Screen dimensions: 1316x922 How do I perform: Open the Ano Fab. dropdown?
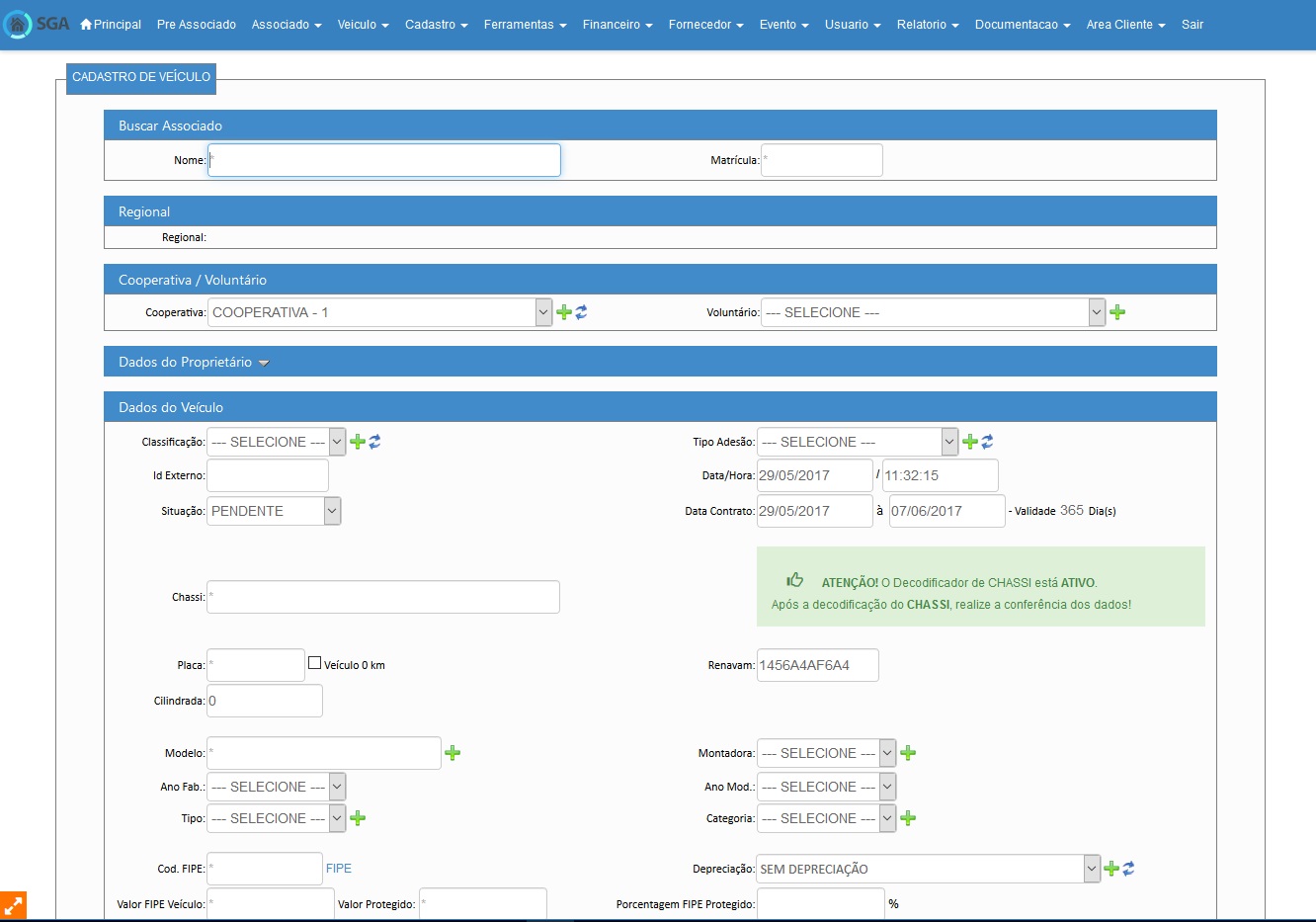coord(277,787)
